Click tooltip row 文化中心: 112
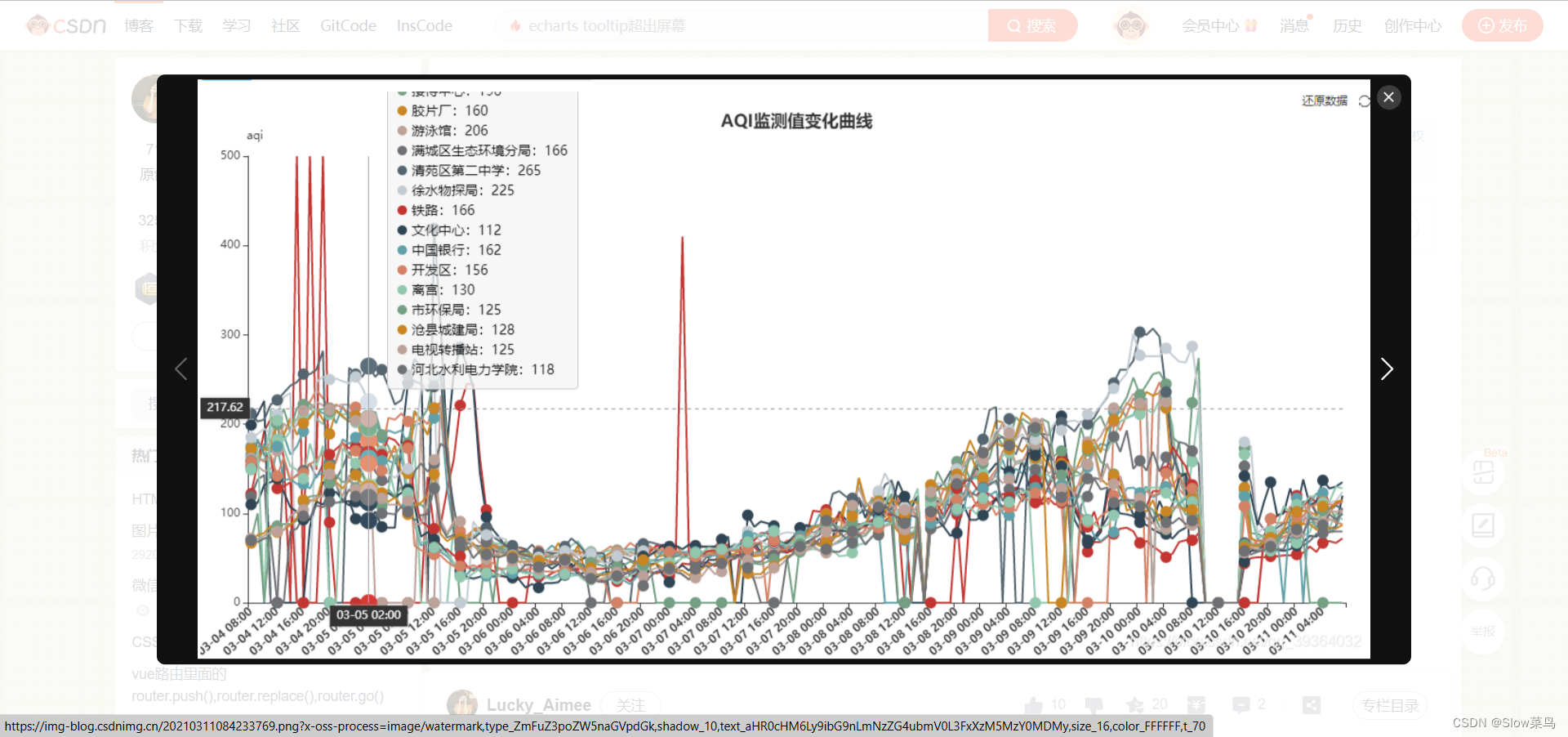Screen dimensions: 1568x737 [449, 230]
